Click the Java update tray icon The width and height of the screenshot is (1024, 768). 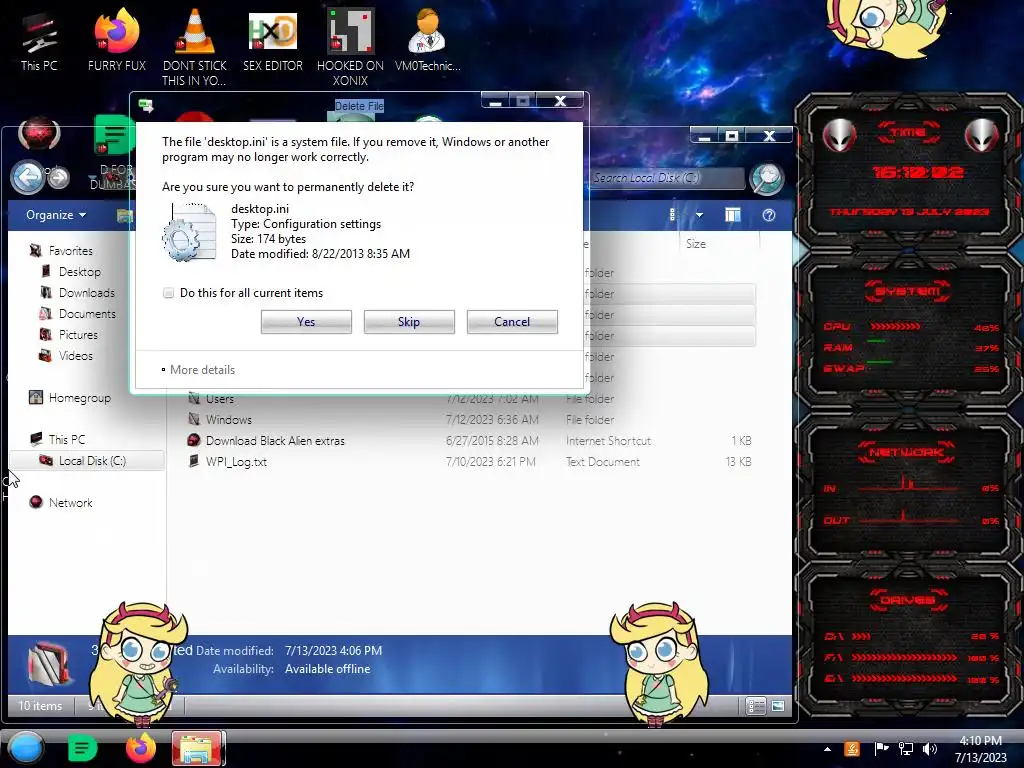852,749
